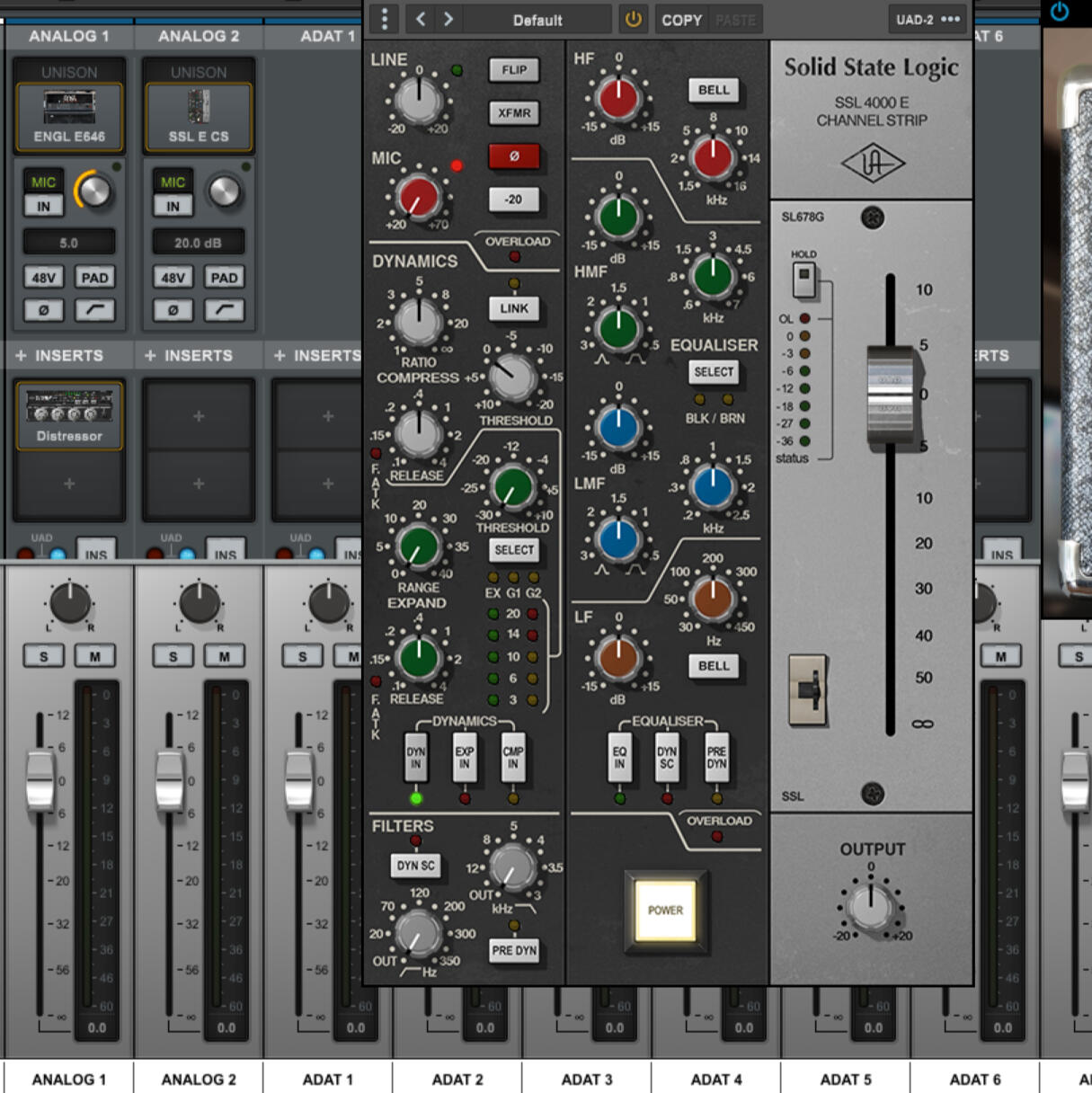Toggle the plugin power icon in toolbar
Viewport: 1092px width, 1093px height.
point(634,19)
